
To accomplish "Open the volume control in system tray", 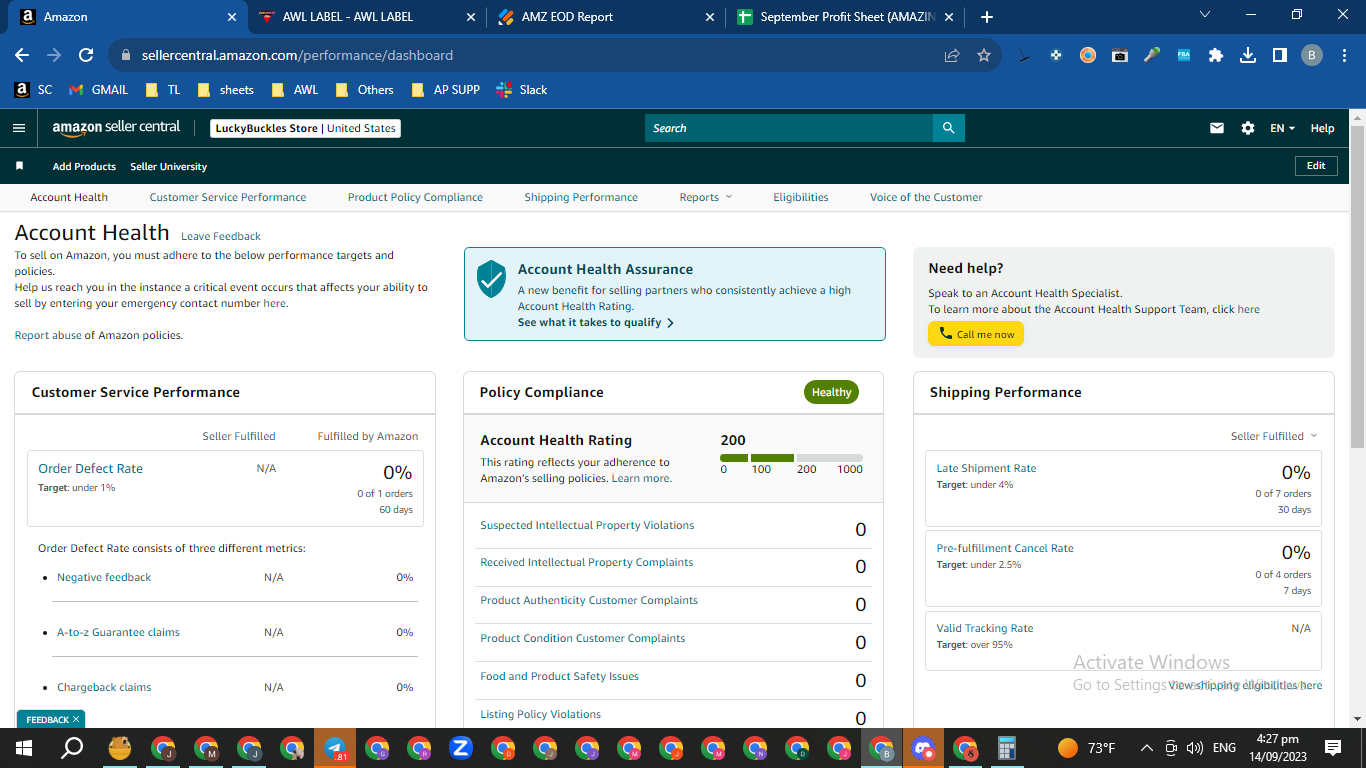I will [x=1194, y=748].
